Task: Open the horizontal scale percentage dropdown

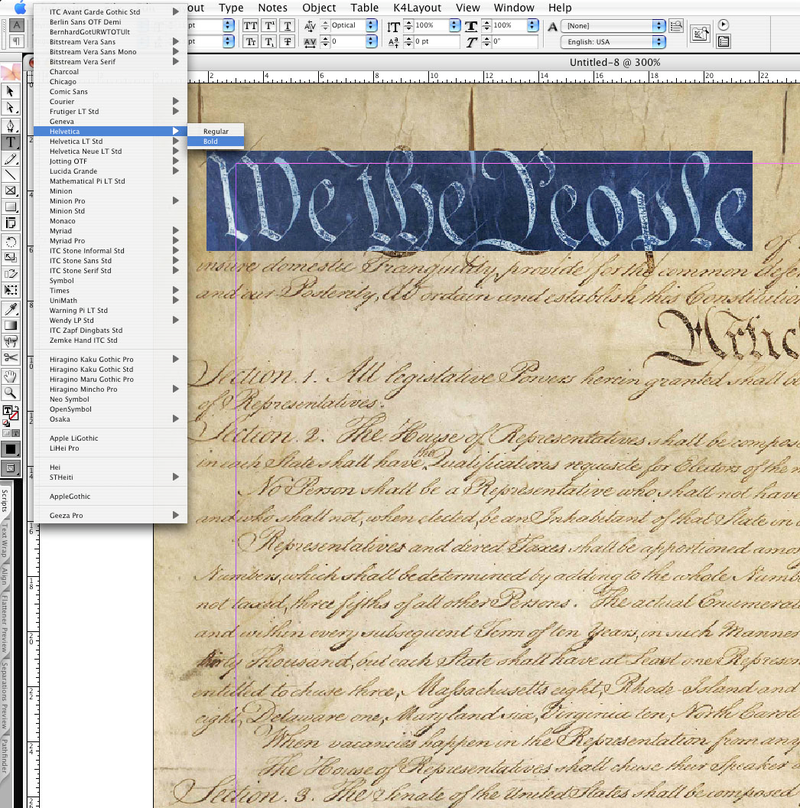Action: tap(532, 25)
